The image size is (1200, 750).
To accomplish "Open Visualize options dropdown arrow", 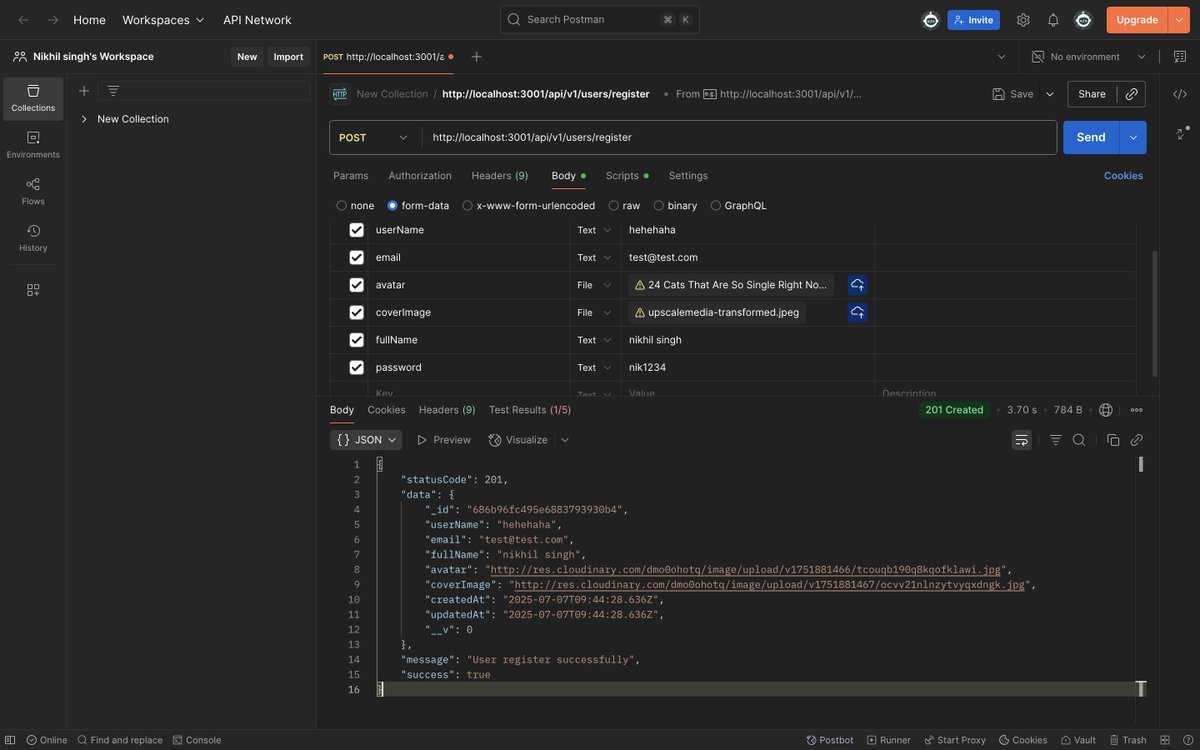I will point(565,440).
